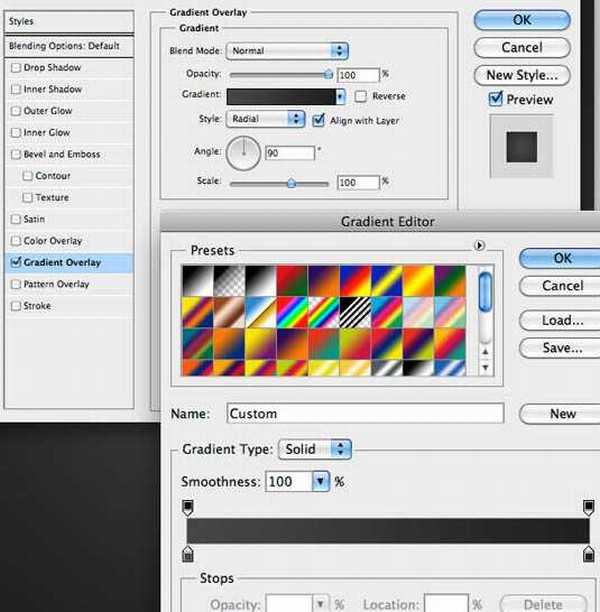Toggle the Reverse gradient checkbox

click(x=360, y=97)
